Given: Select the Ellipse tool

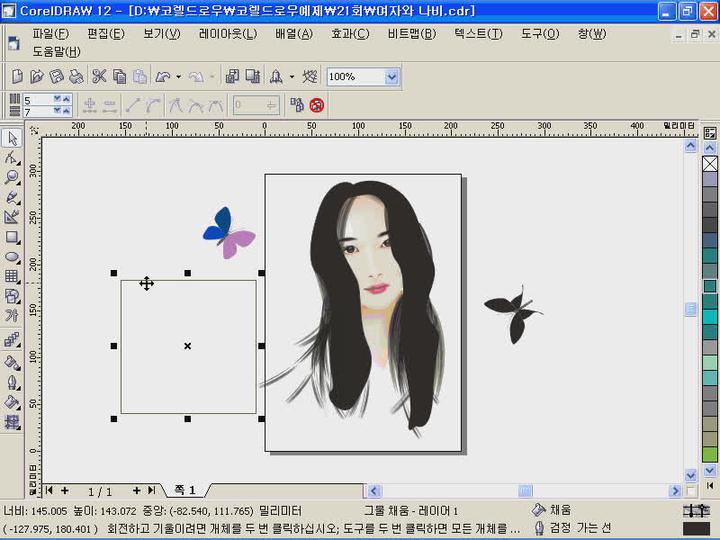Looking at the screenshot, I should coord(12,257).
